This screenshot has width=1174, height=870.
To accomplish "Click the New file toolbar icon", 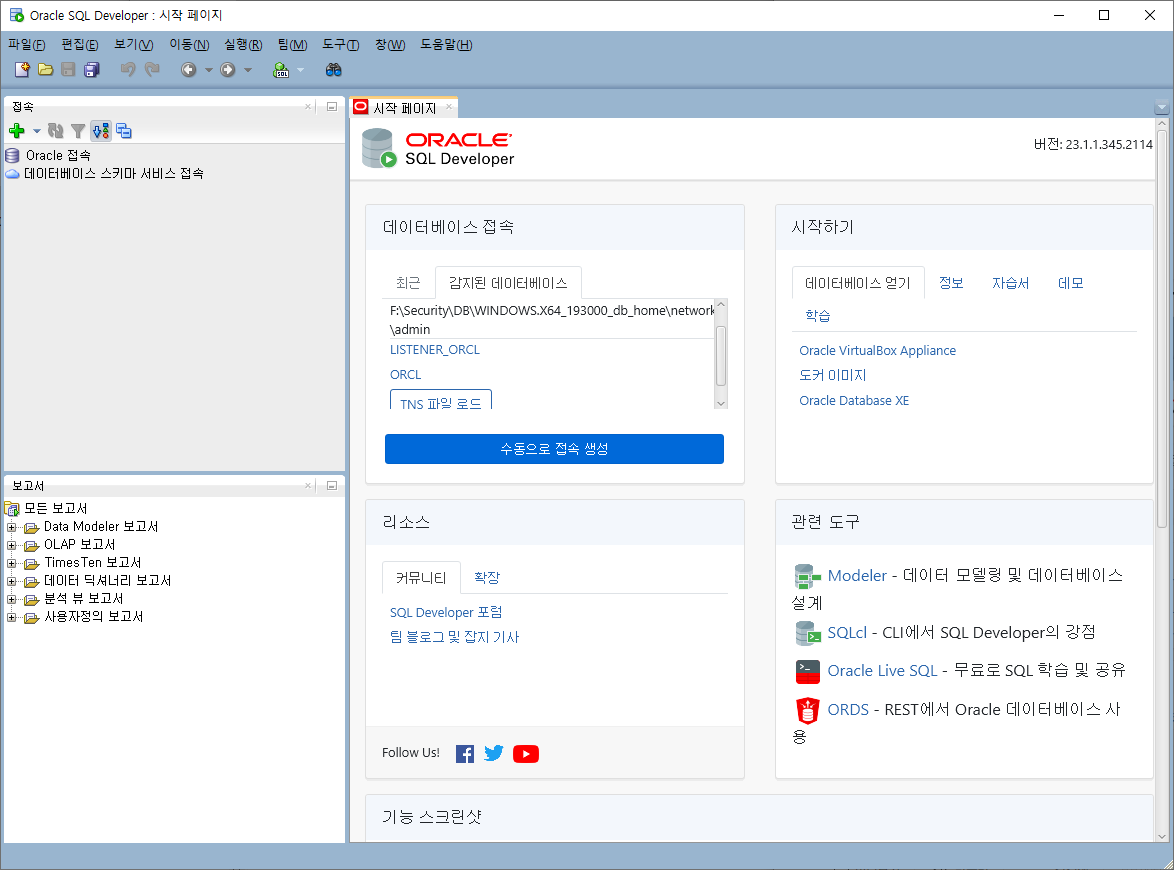I will 22,70.
